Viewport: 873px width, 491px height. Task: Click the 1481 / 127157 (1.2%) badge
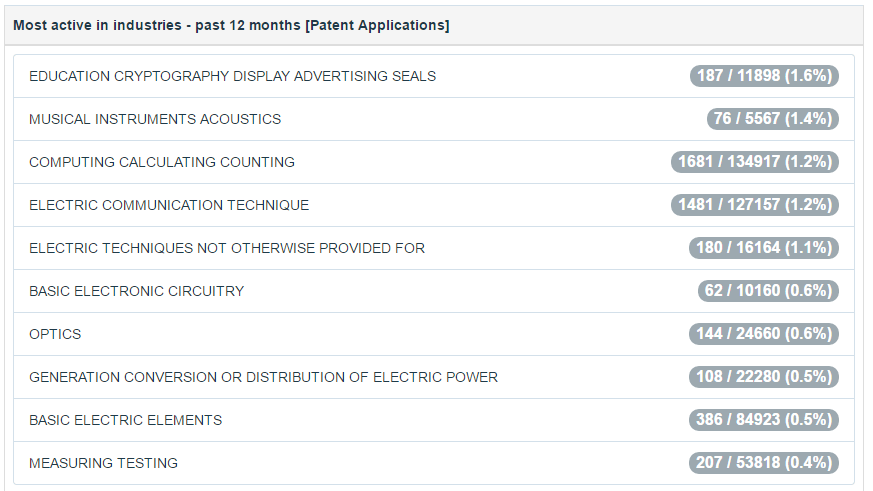(x=755, y=205)
